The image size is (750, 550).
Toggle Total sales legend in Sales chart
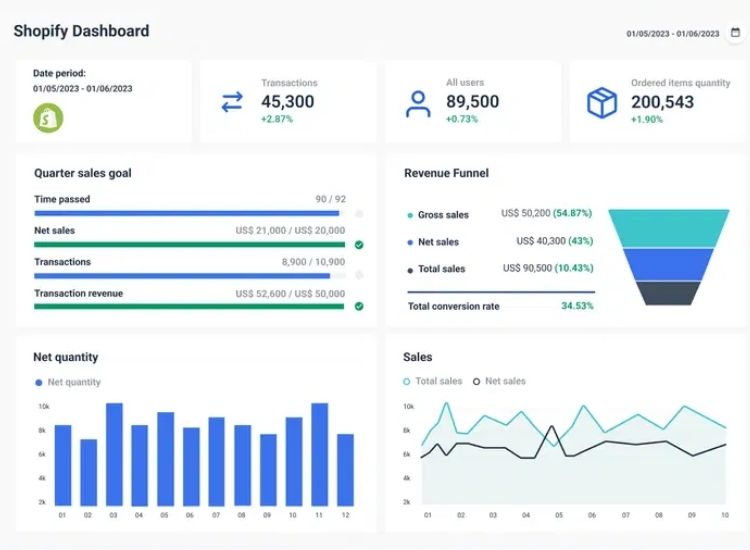tap(434, 381)
